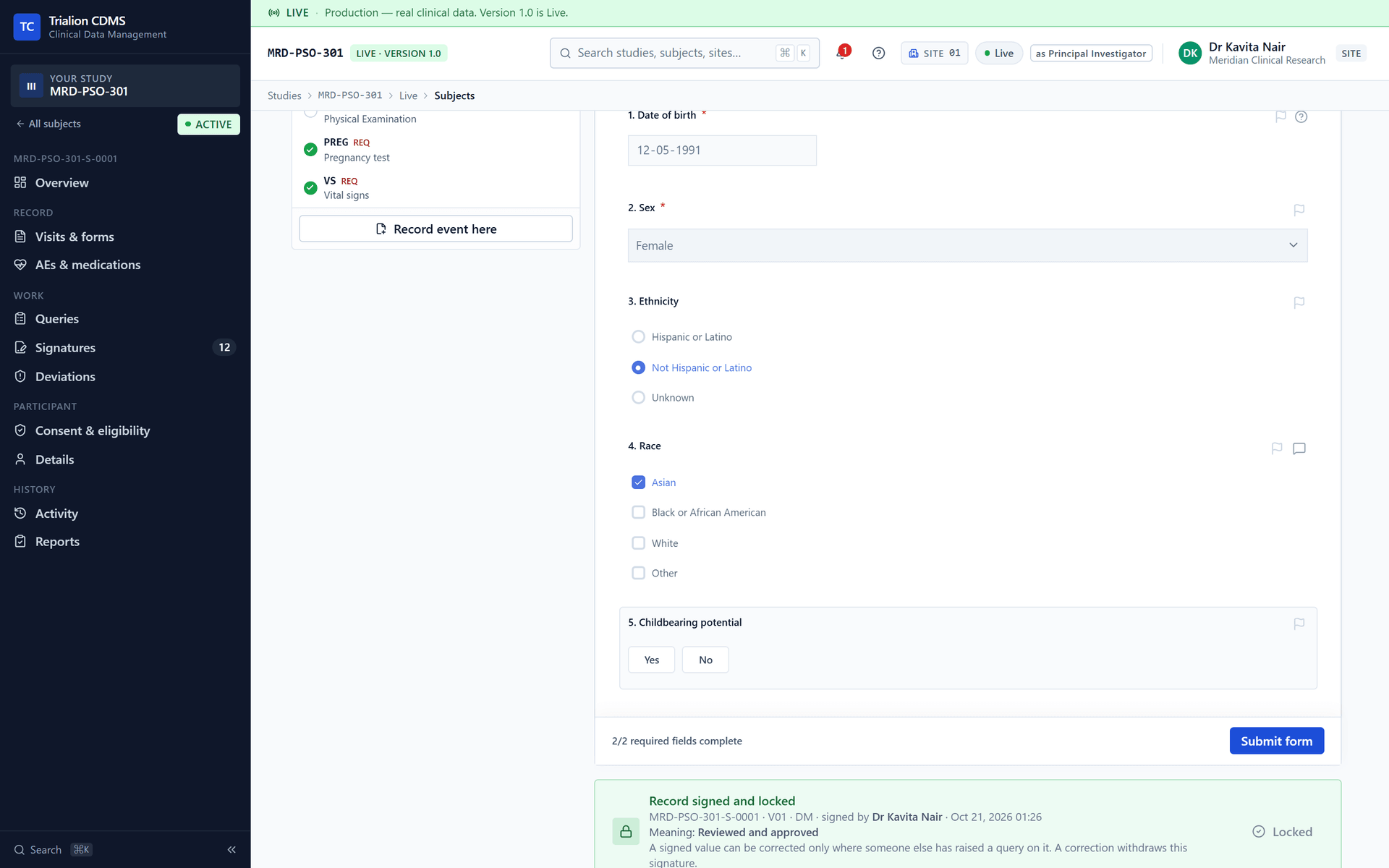Click the date of birth field

[722, 150]
